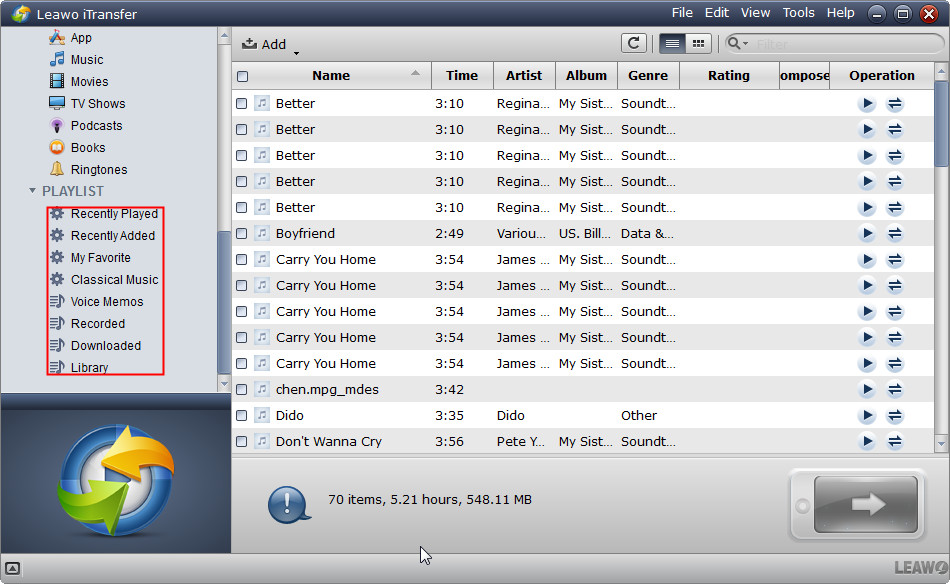The width and height of the screenshot is (950, 584).
Task: Open the Ringtones category in the sidebar
Action: pyautogui.click(x=98, y=169)
